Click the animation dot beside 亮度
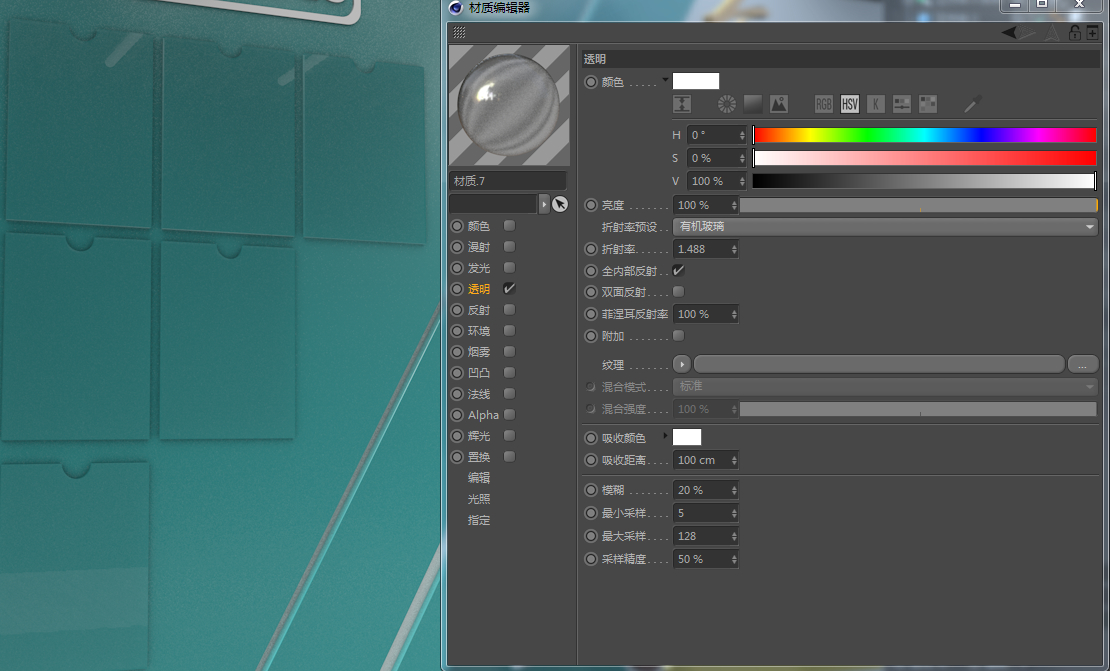Viewport: 1110px width, 671px height. click(591, 205)
